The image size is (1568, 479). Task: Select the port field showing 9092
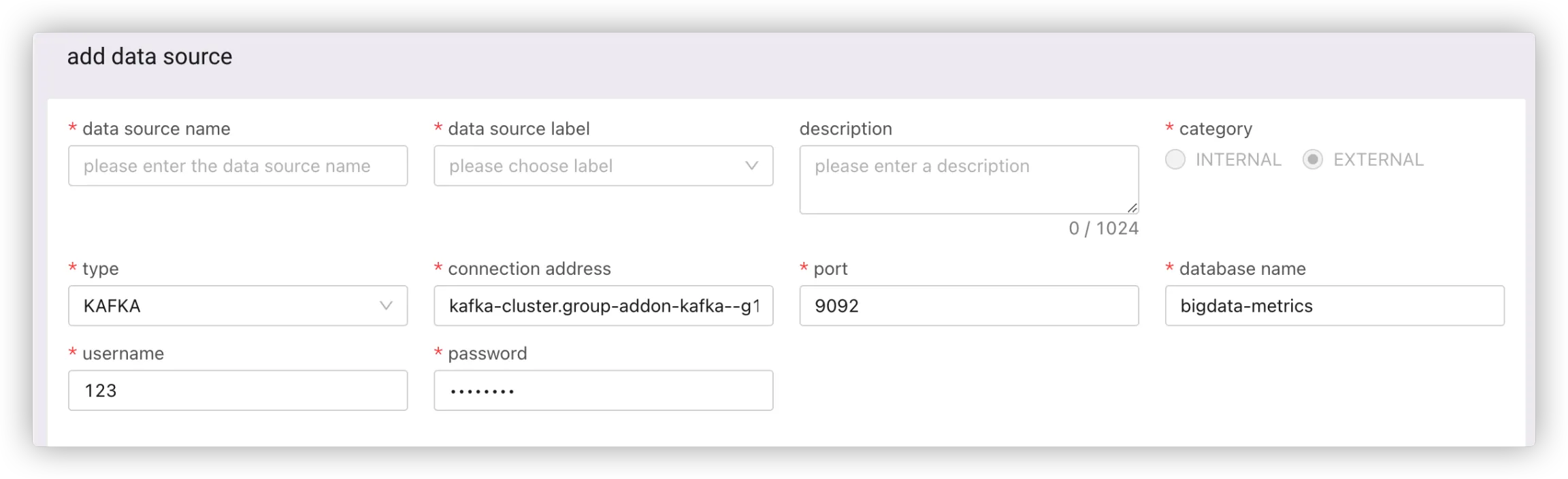(x=968, y=305)
